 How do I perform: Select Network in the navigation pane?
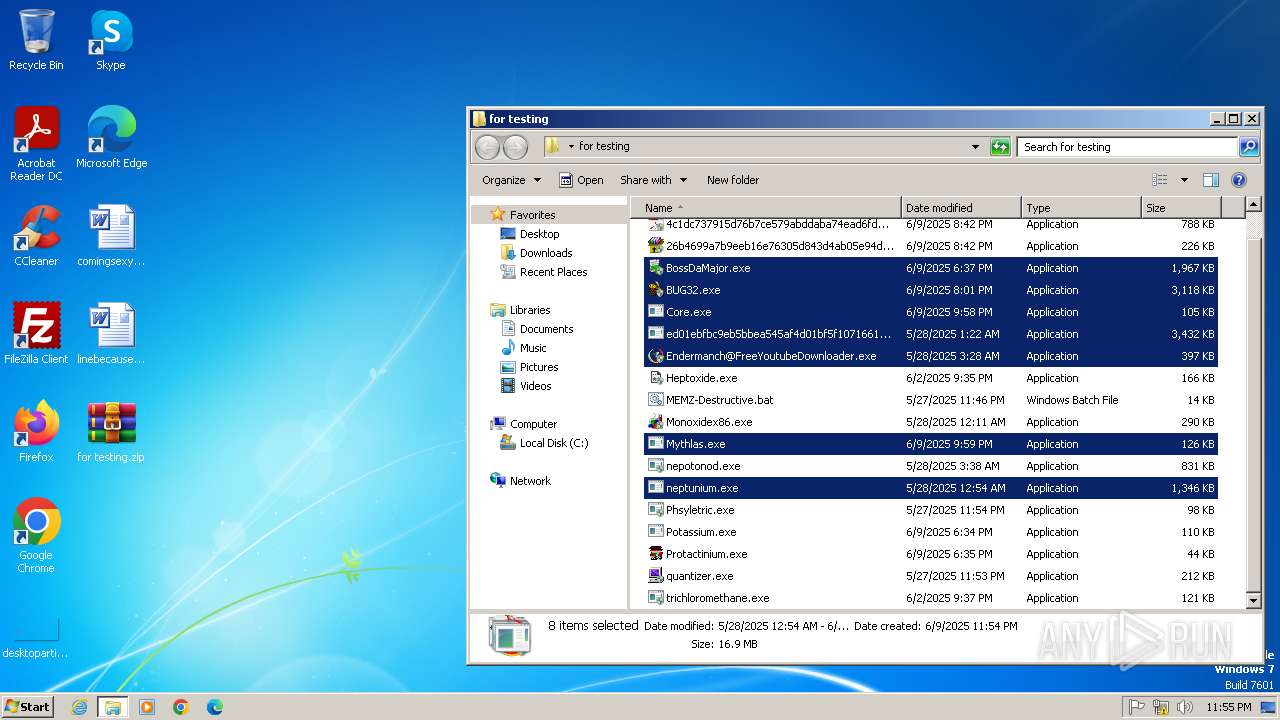(530, 481)
